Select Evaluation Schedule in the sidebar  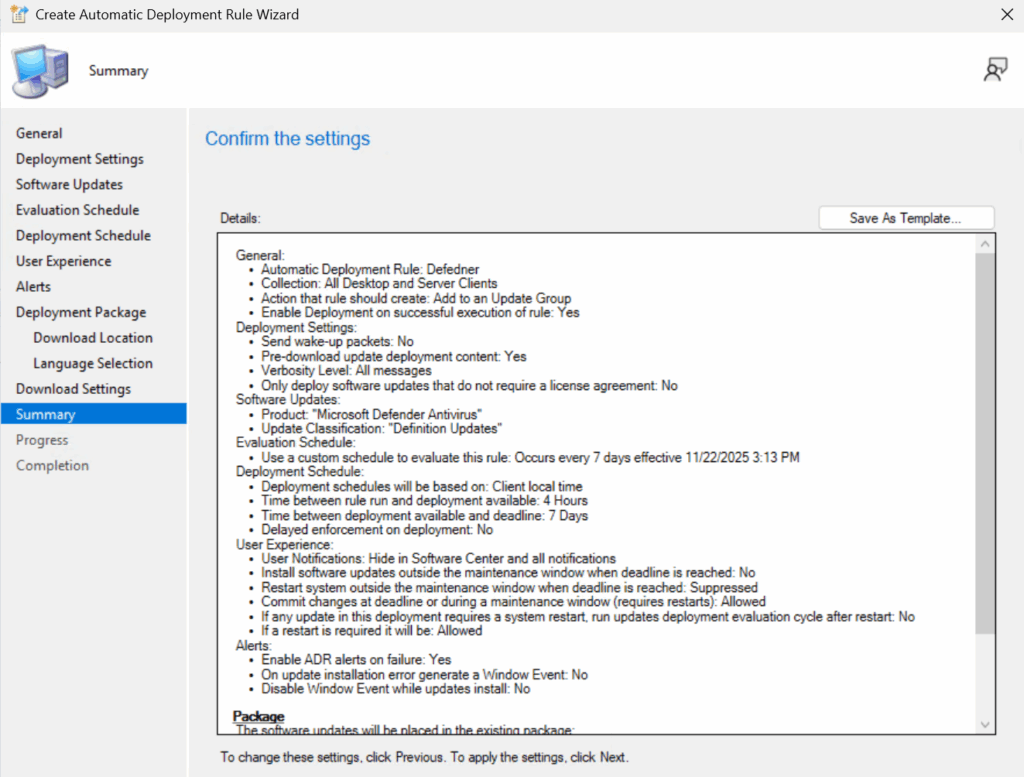(77, 210)
